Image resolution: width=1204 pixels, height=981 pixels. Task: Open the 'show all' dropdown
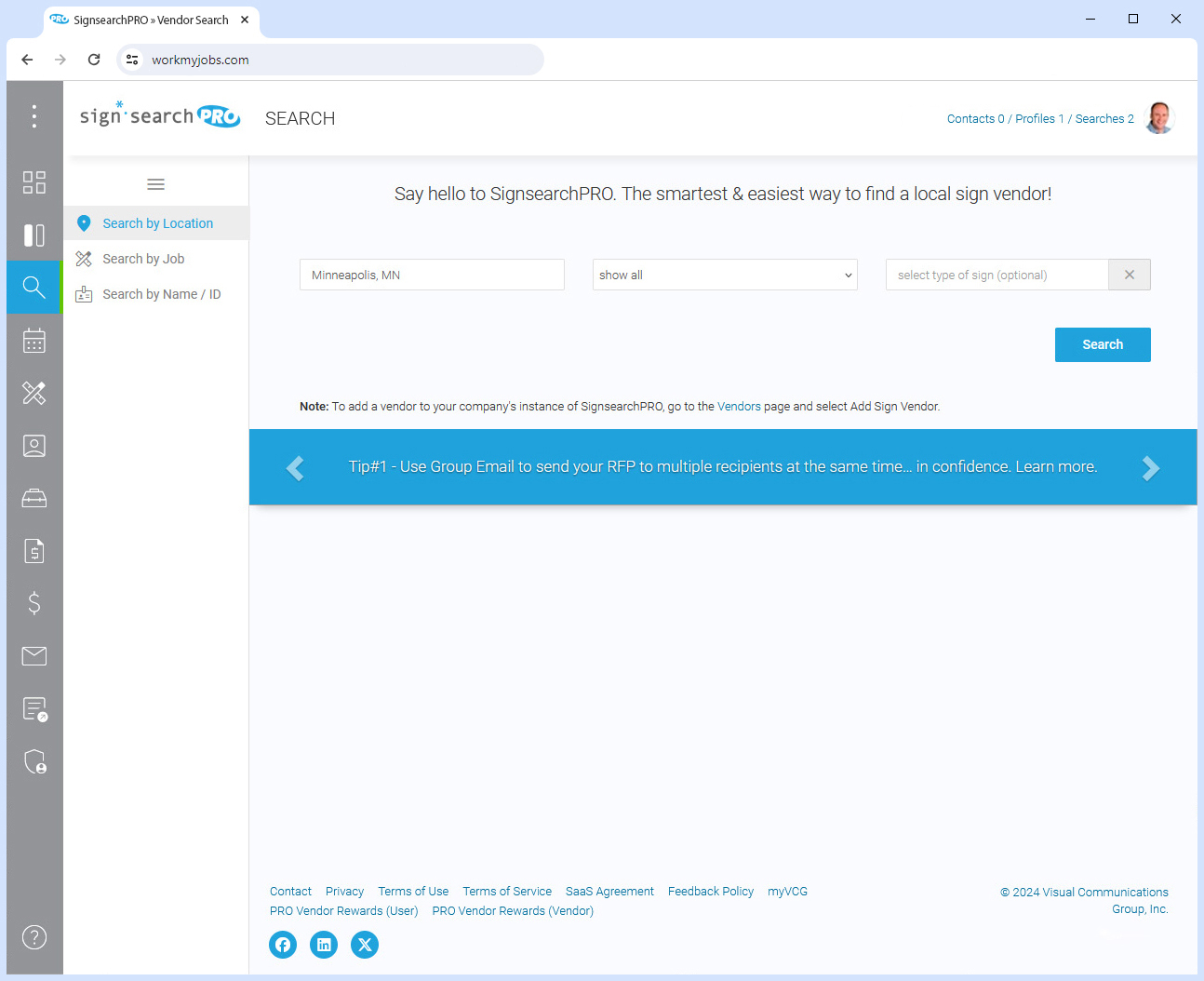point(725,275)
